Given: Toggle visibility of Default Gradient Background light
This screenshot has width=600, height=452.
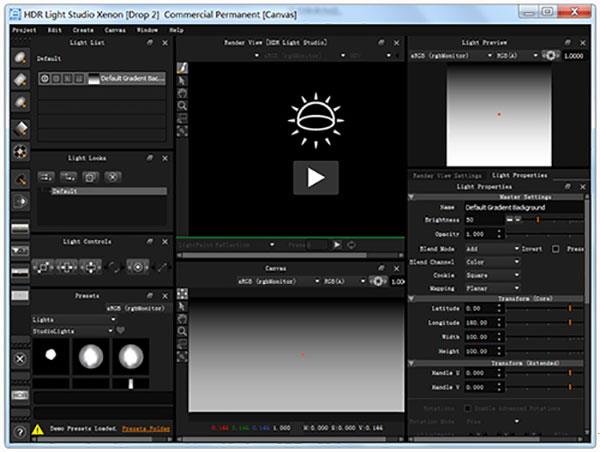Looking at the screenshot, I should pyautogui.click(x=45, y=79).
